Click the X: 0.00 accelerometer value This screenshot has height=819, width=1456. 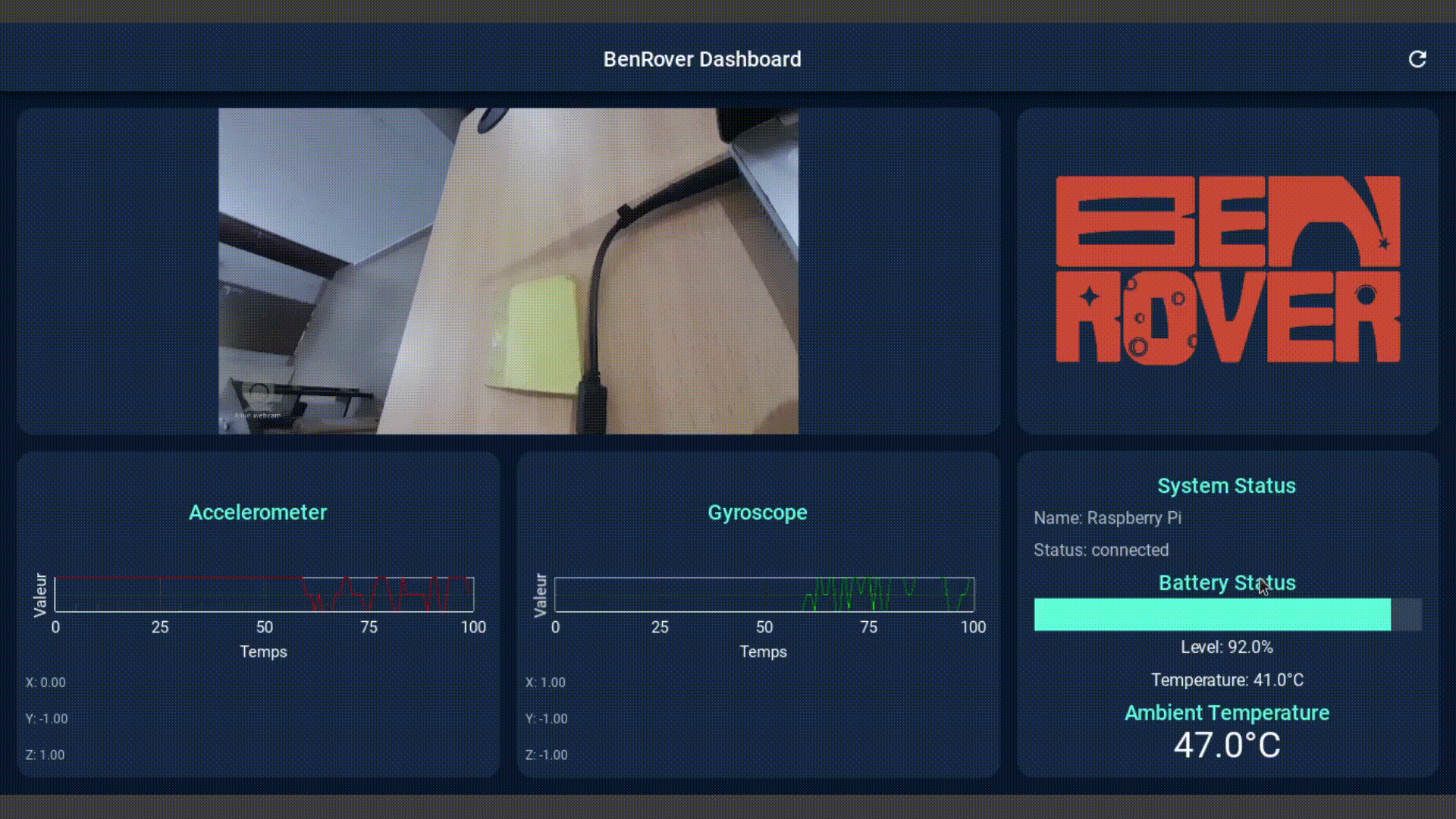(x=46, y=682)
